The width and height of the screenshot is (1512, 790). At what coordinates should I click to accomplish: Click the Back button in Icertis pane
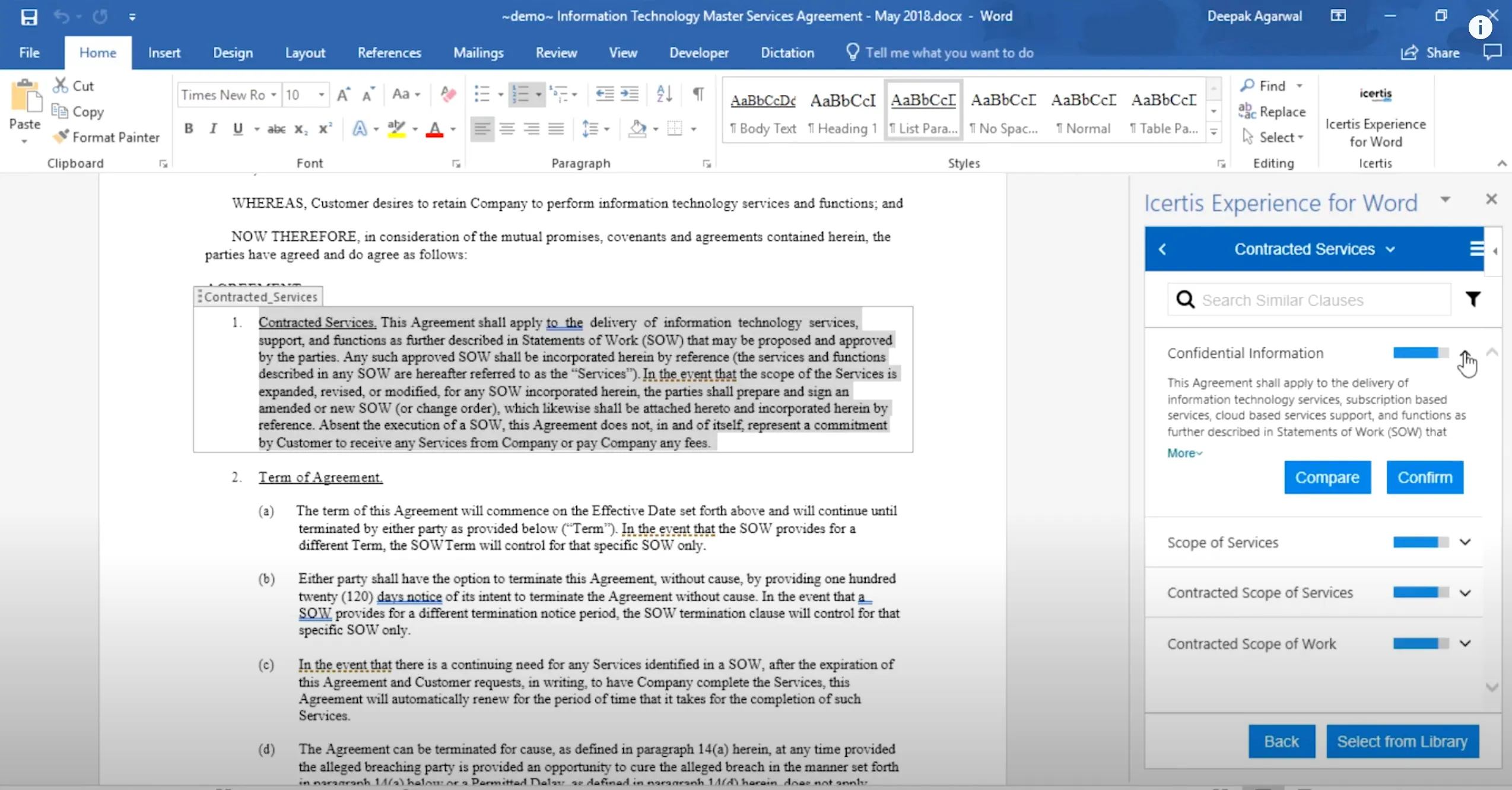coord(1281,741)
